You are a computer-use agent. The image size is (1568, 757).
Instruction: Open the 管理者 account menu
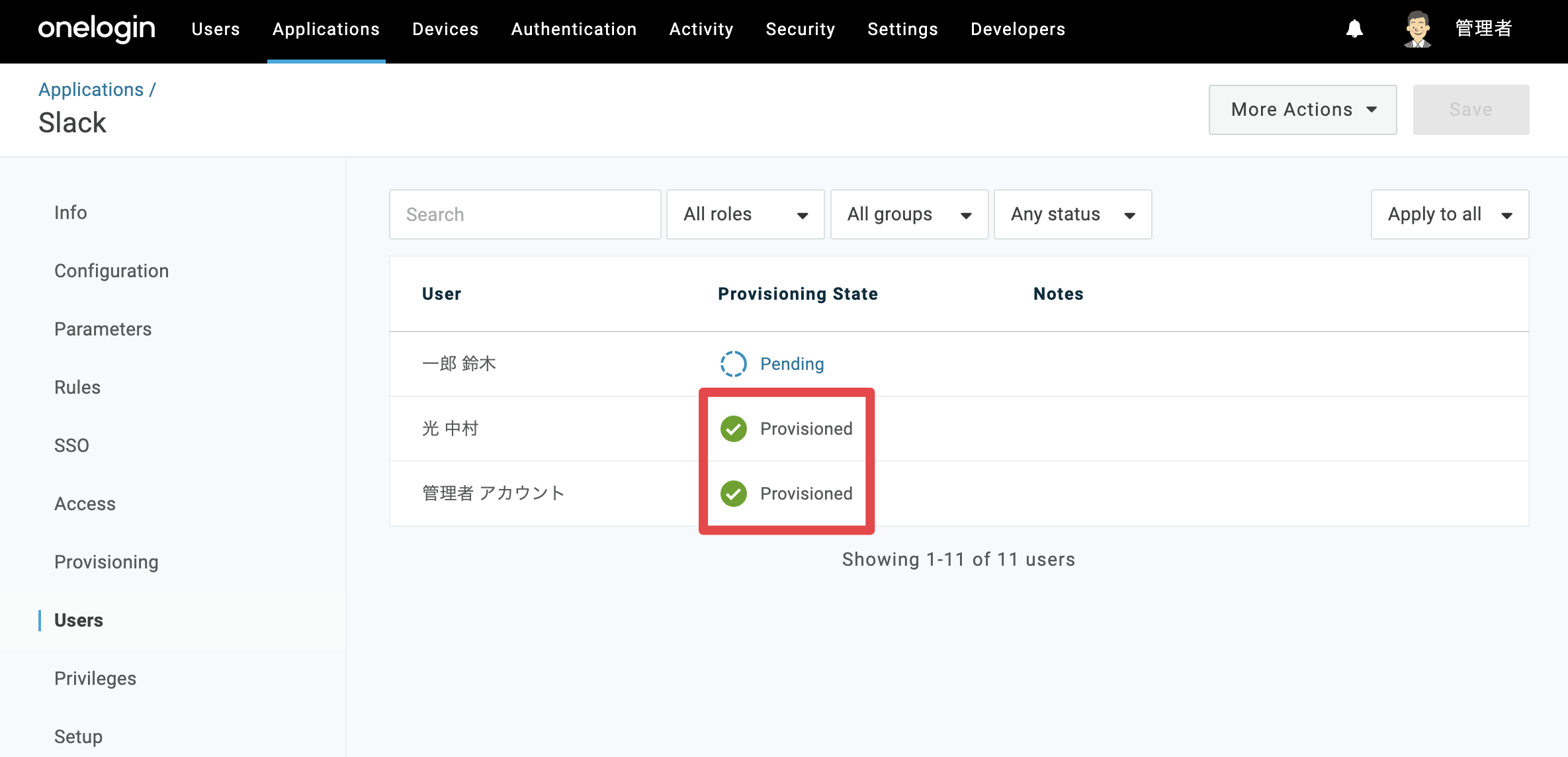point(1483,28)
